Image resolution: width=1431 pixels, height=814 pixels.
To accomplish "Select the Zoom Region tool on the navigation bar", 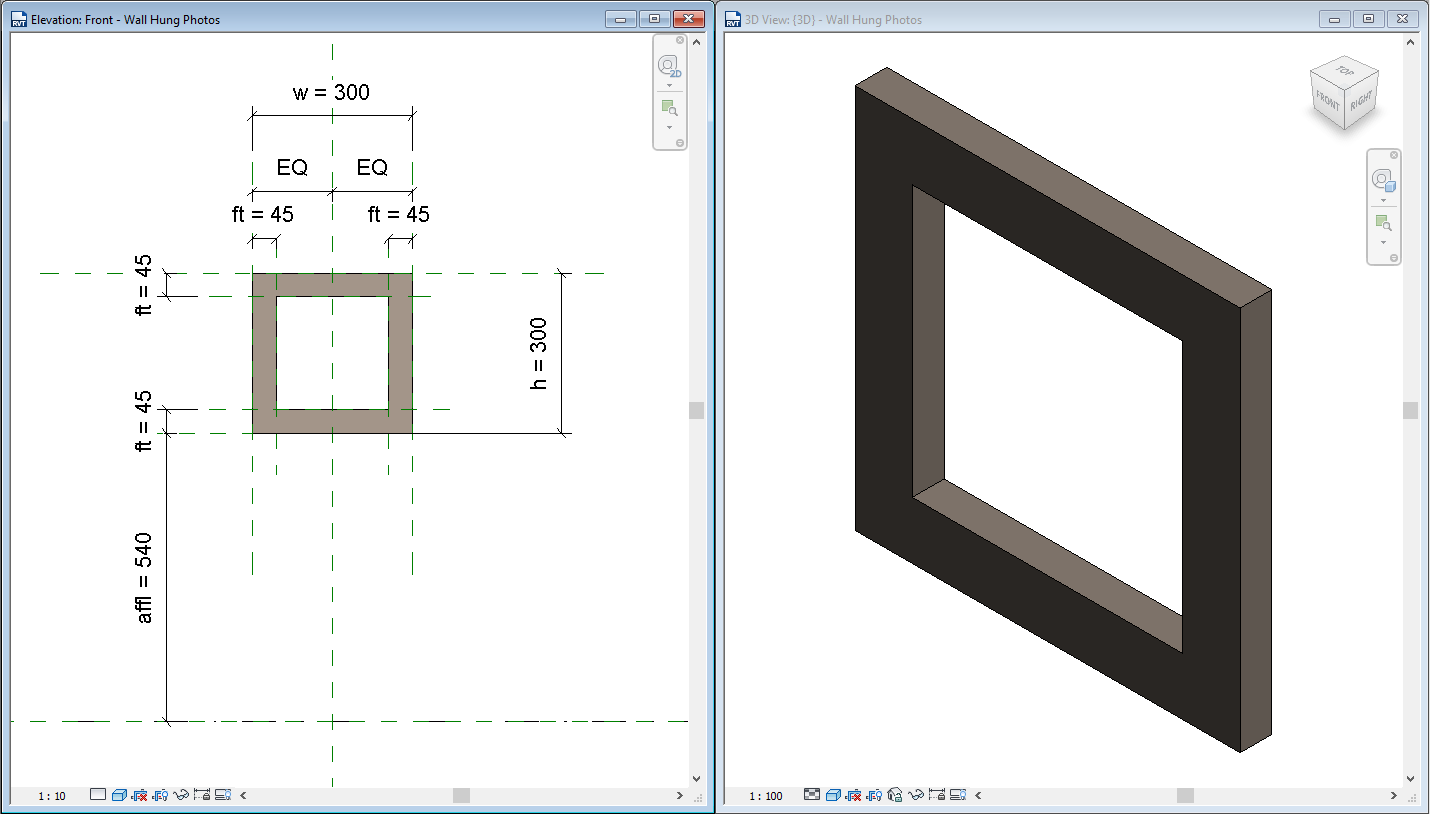I will (669, 106).
